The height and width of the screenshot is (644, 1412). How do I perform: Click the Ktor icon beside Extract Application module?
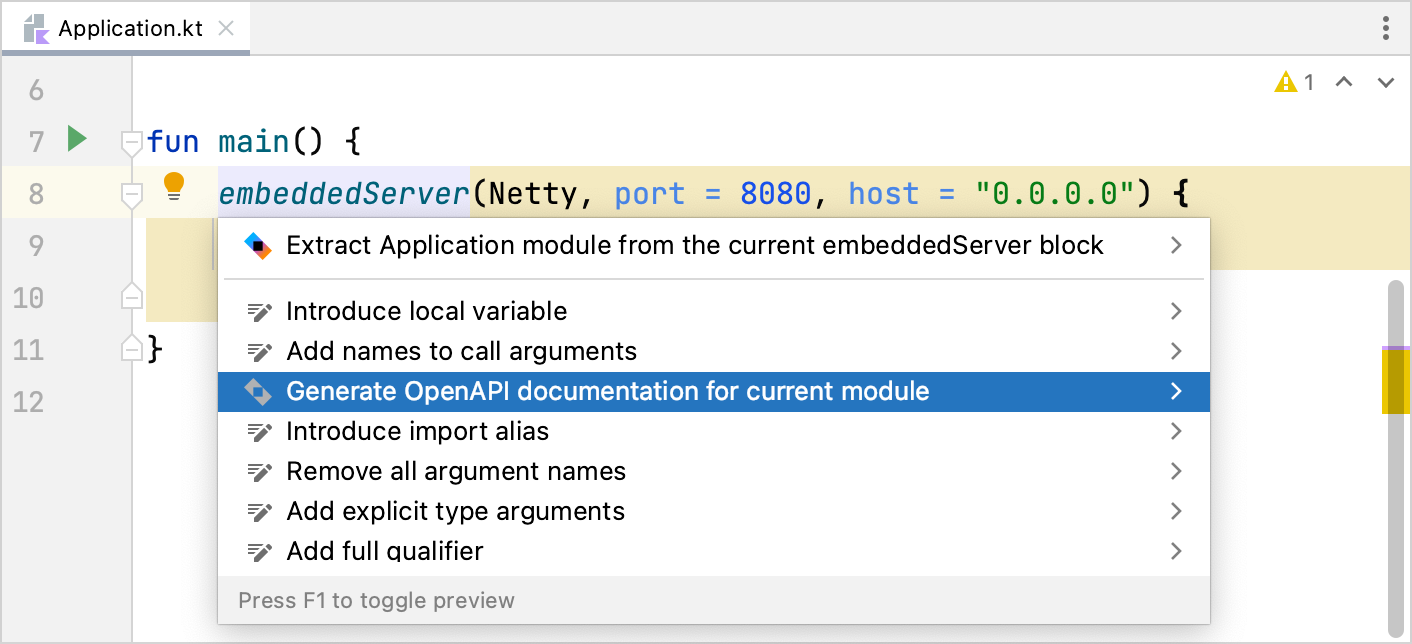[258, 245]
